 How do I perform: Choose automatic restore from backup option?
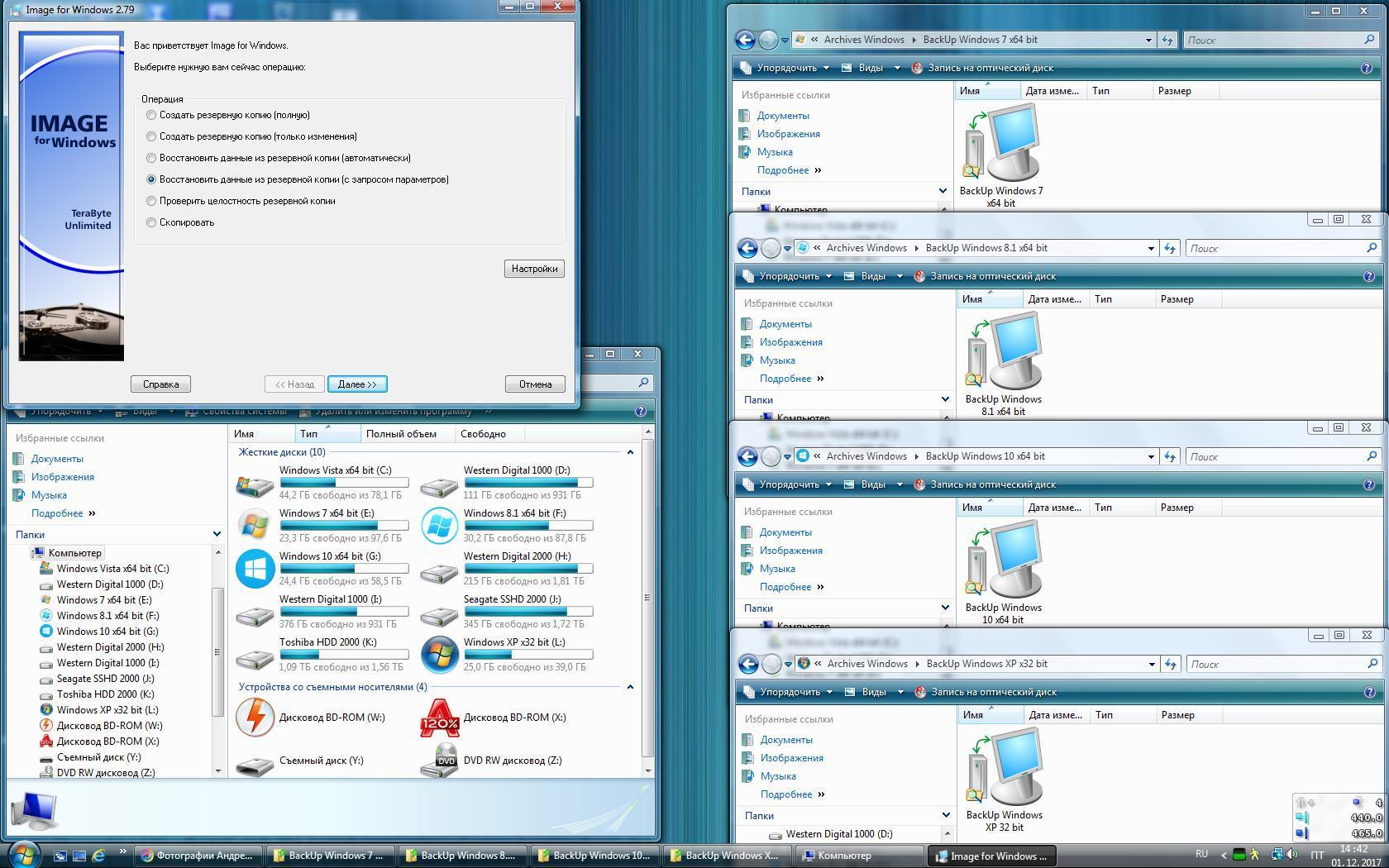click(x=151, y=158)
